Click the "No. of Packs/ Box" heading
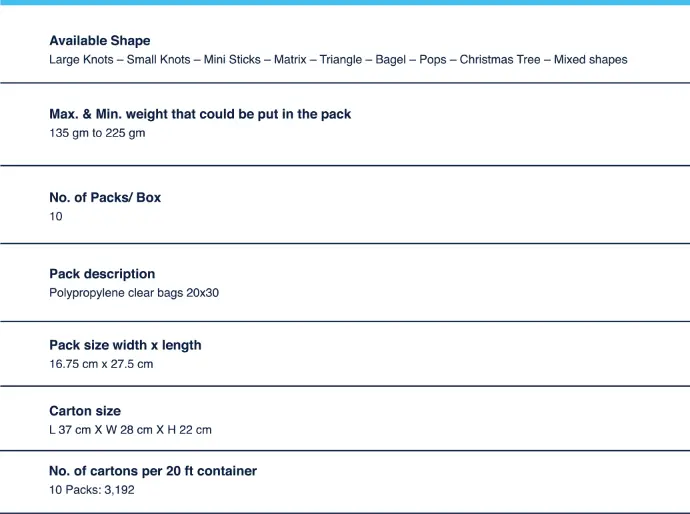Screen dimensions: 690x514 105,197
